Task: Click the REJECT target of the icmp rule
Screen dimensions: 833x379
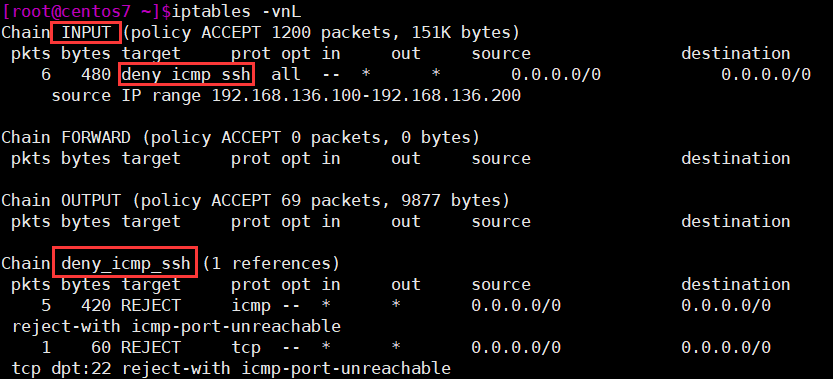Action: [151, 306]
